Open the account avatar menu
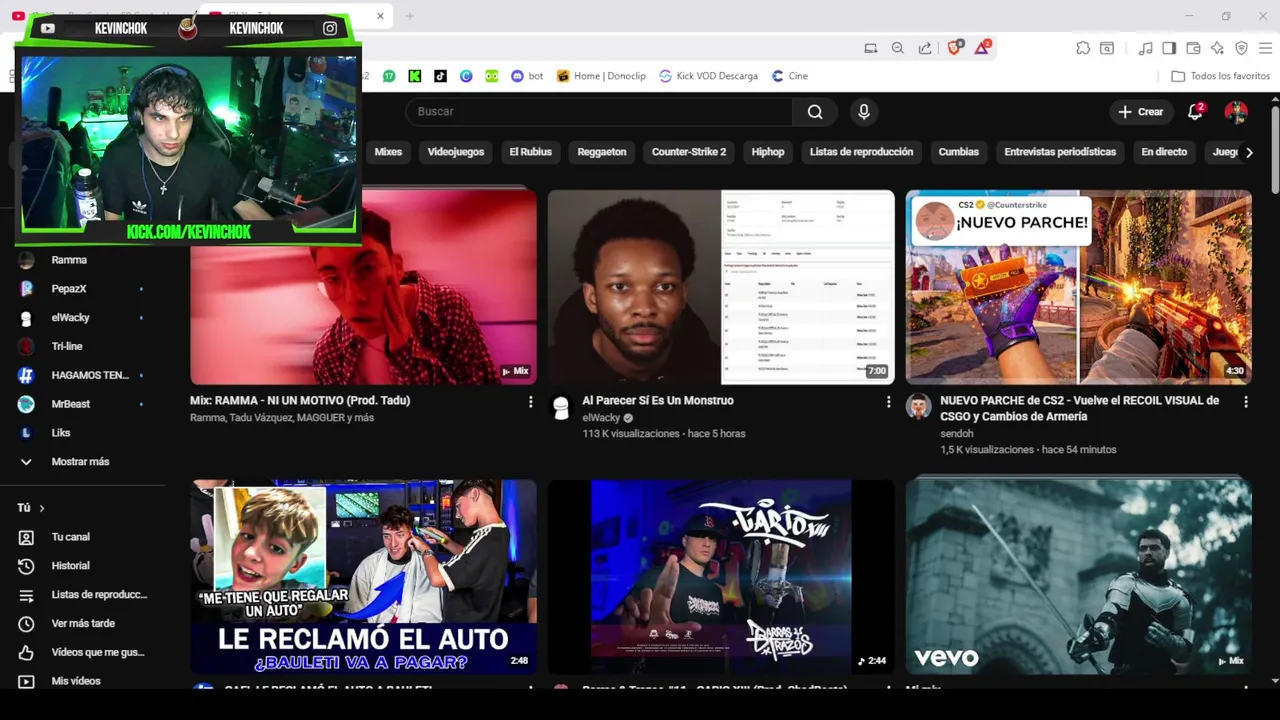 [1236, 112]
